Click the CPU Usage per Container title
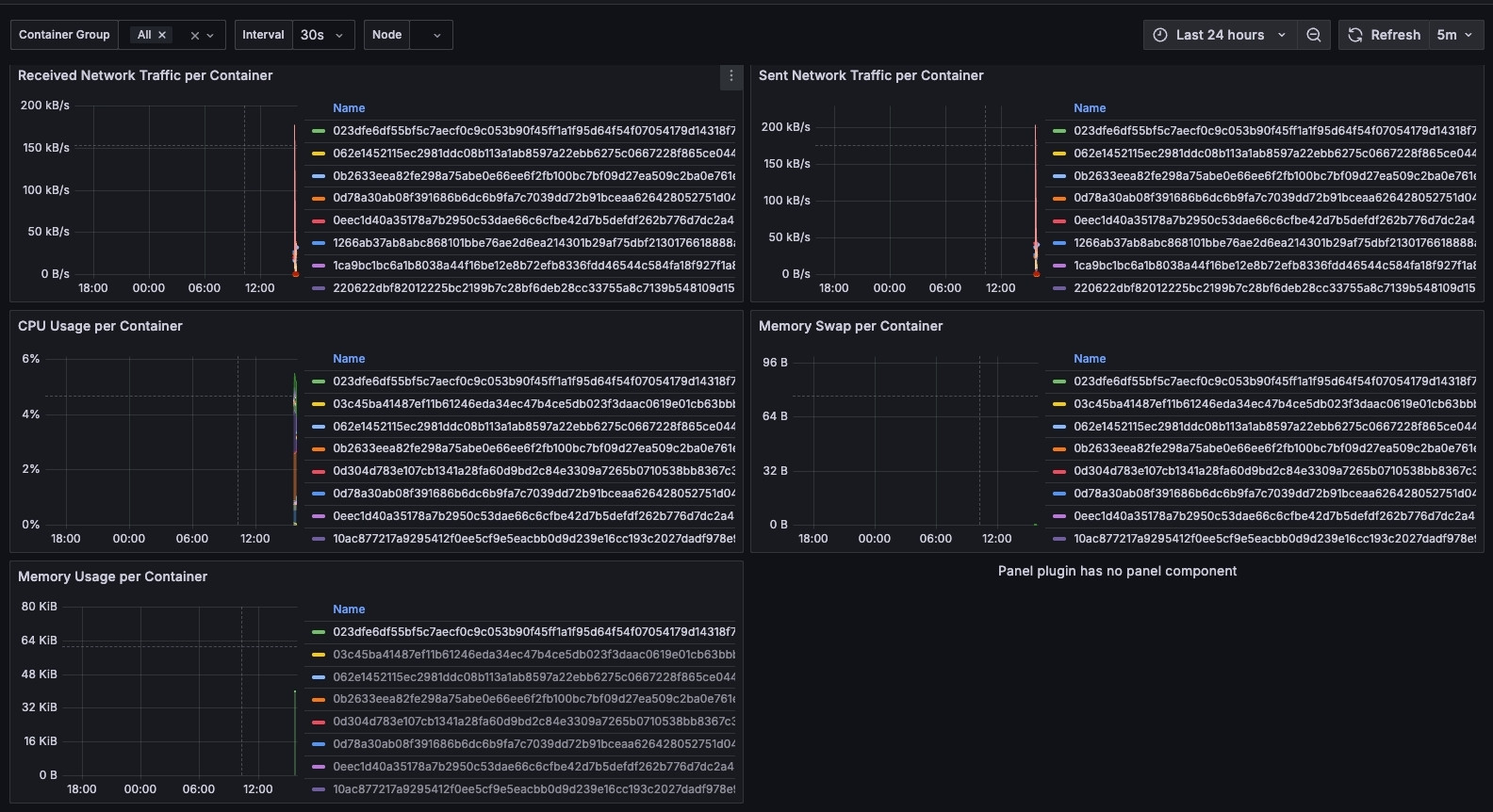1493x812 pixels. pyautogui.click(x=100, y=326)
